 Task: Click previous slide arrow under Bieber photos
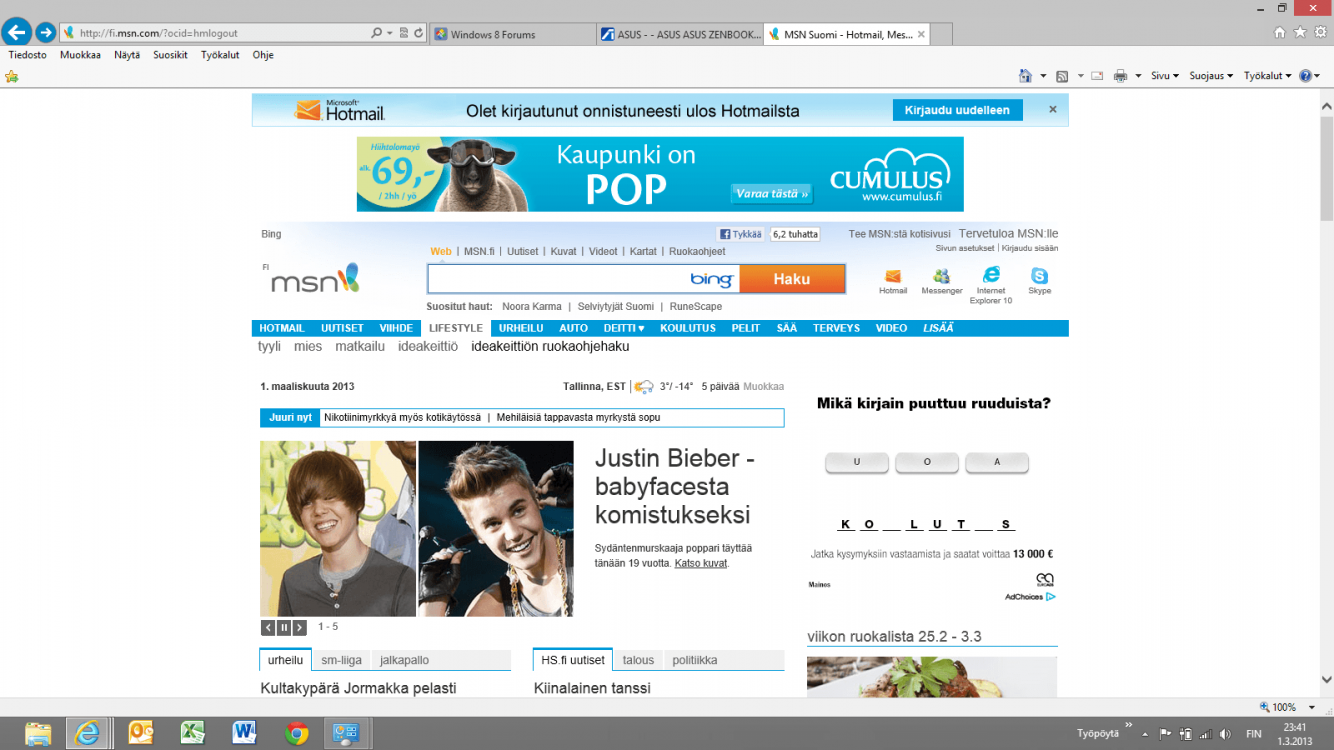pos(268,628)
